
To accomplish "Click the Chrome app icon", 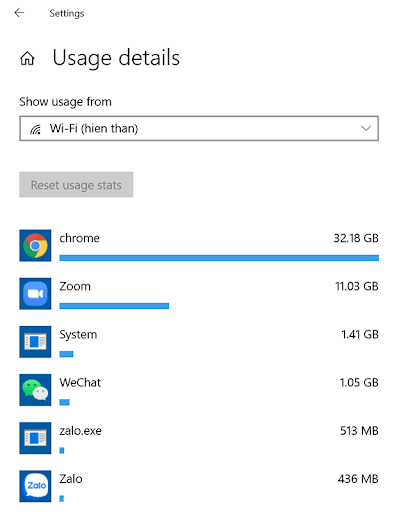I will [x=35, y=246].
